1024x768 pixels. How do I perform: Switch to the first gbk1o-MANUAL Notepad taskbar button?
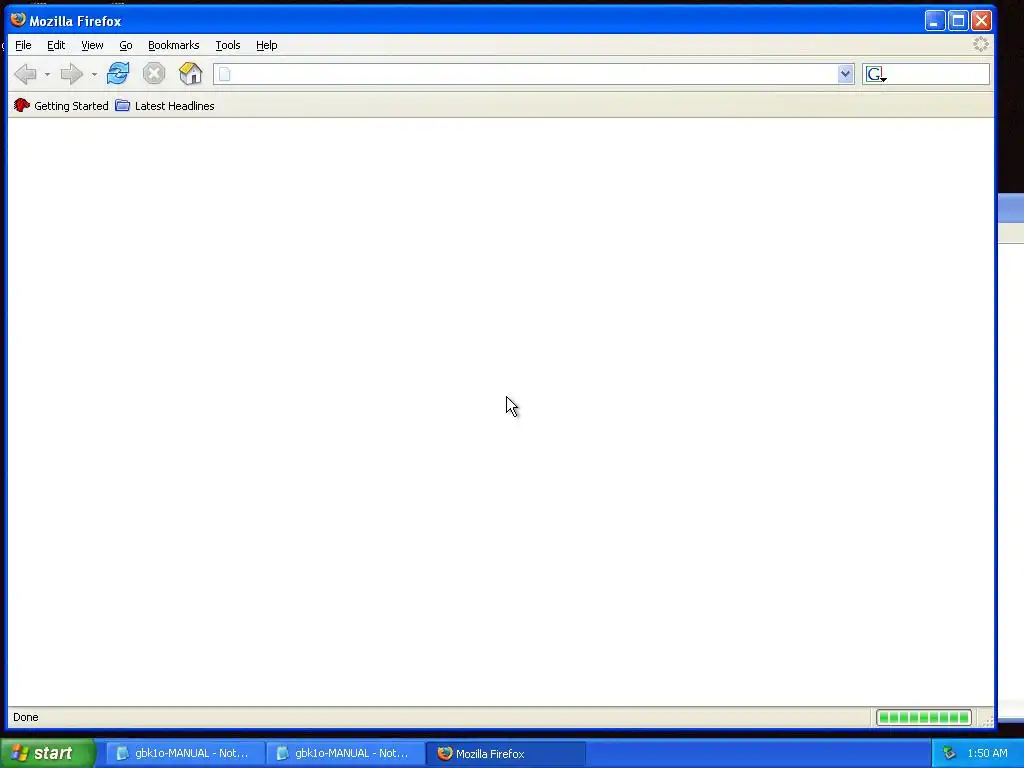[x=185, y=753]
